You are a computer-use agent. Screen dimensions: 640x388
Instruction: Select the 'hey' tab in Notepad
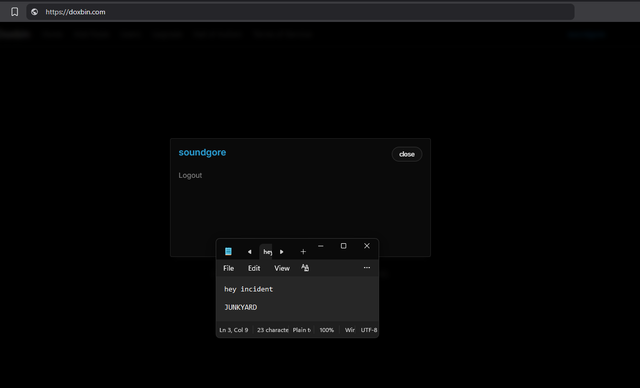pos(267,252)
